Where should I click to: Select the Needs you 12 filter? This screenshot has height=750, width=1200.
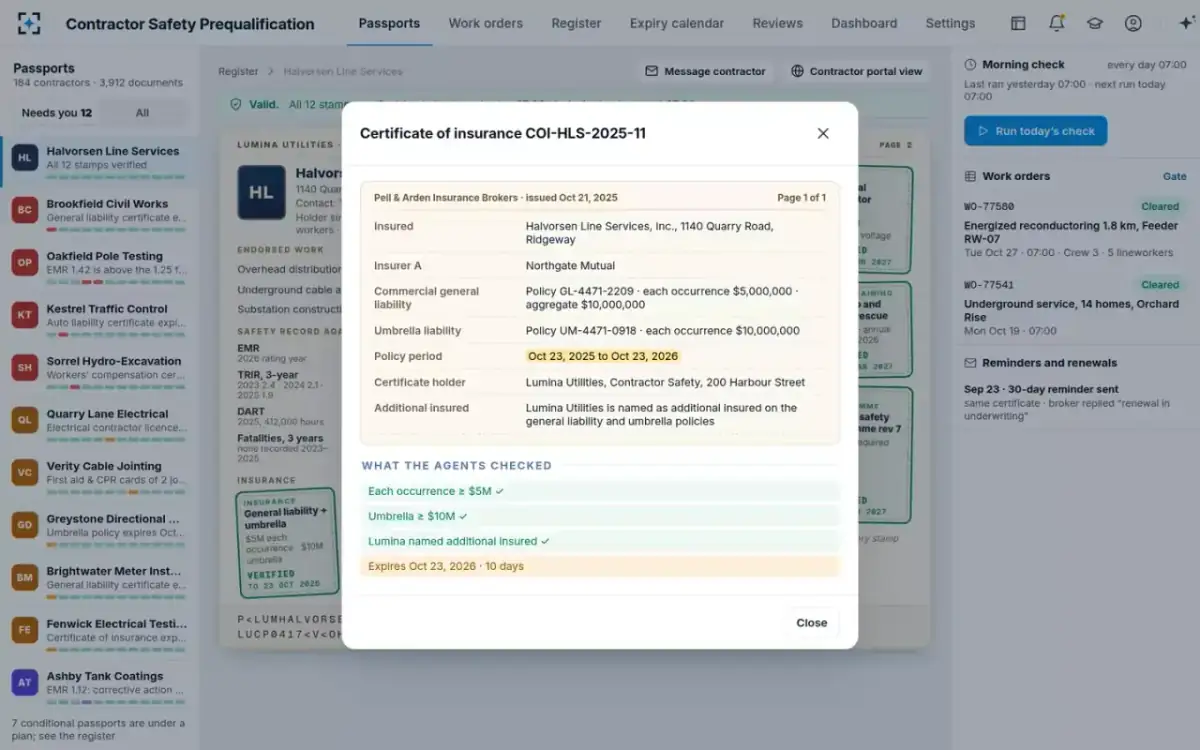point(57,113)
